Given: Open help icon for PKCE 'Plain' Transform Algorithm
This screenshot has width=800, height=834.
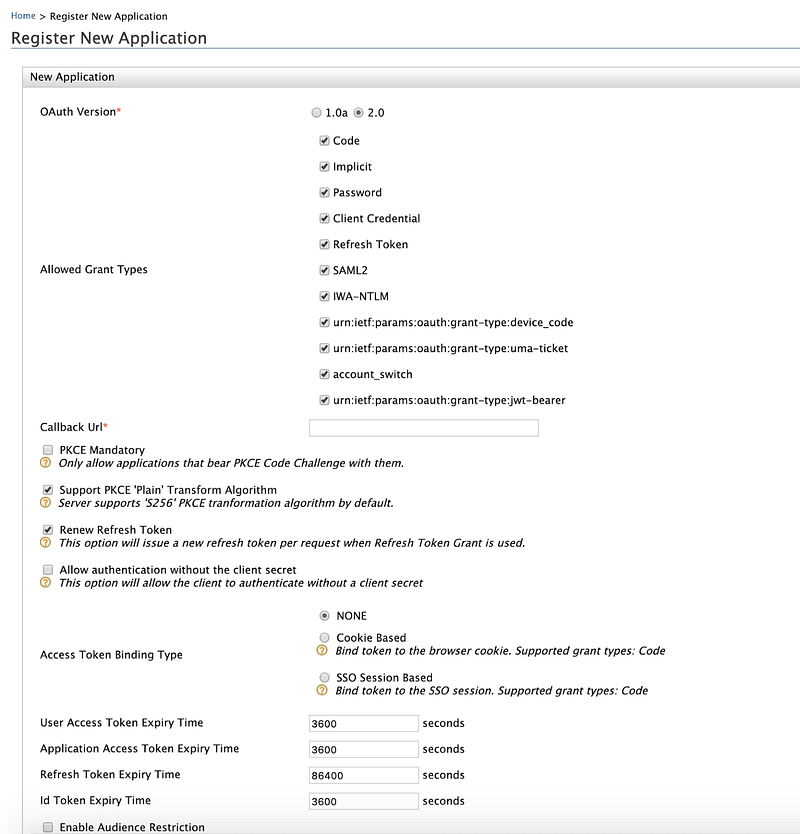Looking at the screenshot, I should [46, 503].
